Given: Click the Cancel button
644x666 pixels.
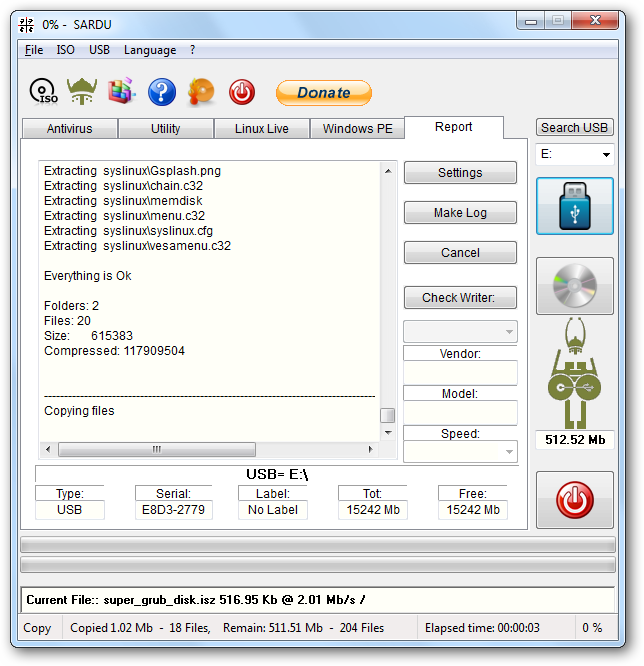Looking at the screenshot, I should click(x=460, y=253).
